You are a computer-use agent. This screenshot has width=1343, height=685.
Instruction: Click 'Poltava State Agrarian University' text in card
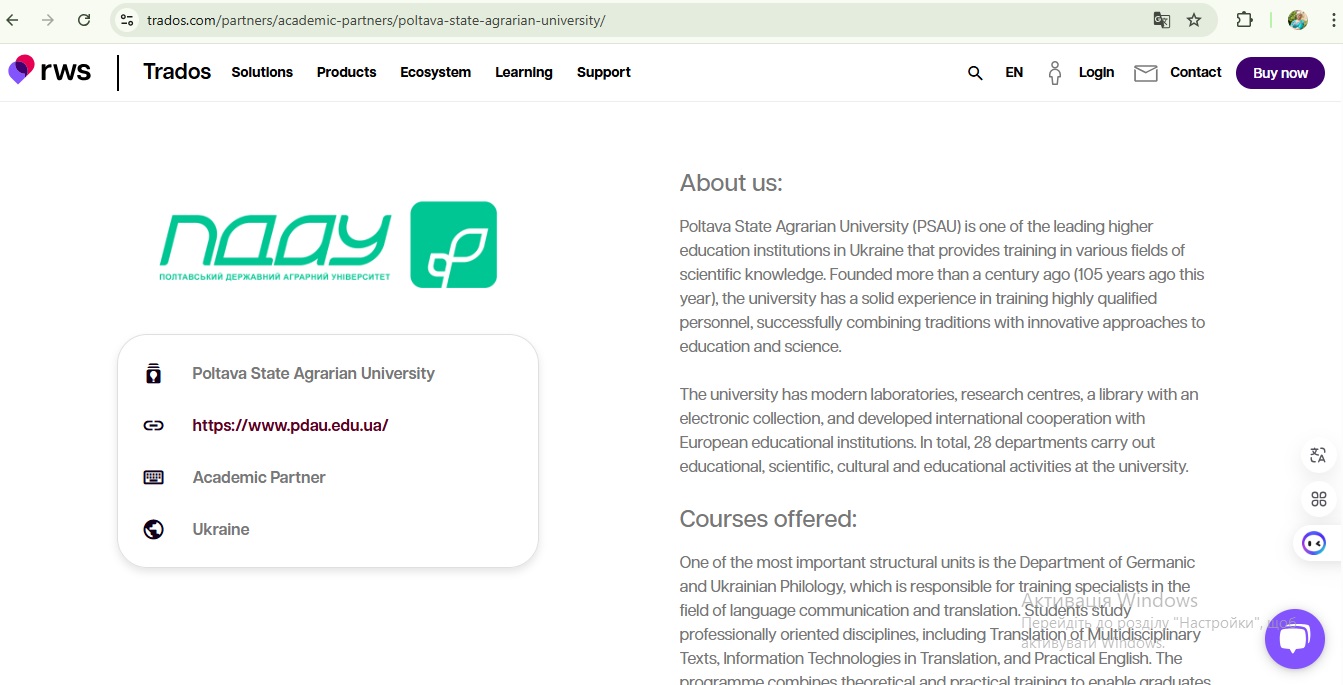tap(313, 373)
